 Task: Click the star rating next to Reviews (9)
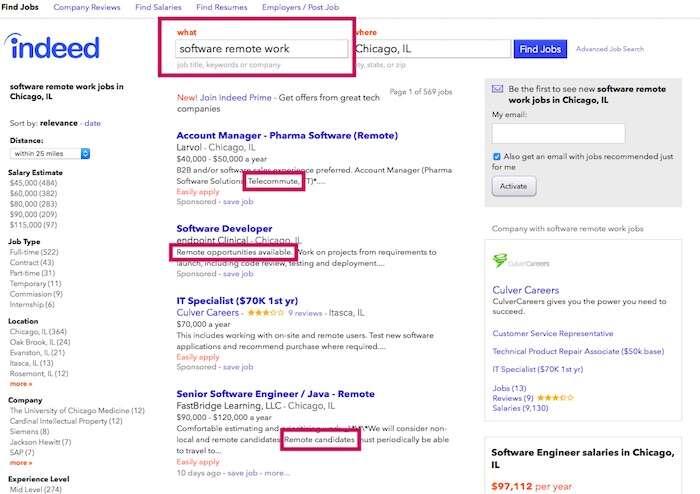(555, 398)
